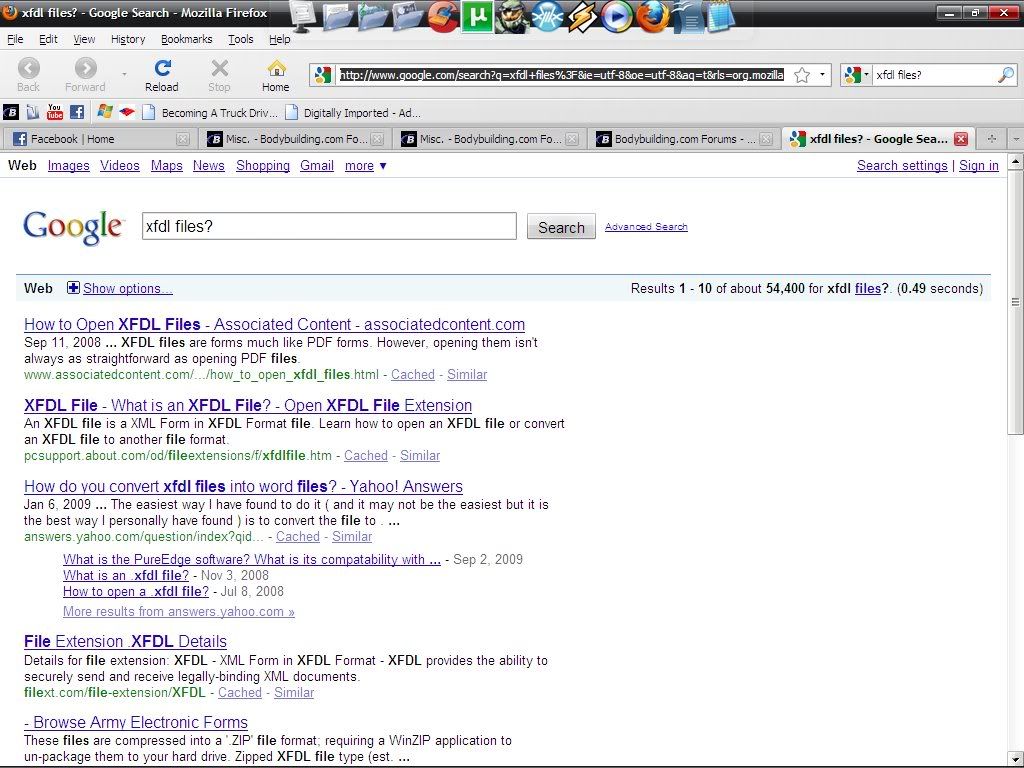The image size is (1024, 768).
Task: Click the Forward arrow button
Action: [x=86, y=68]
